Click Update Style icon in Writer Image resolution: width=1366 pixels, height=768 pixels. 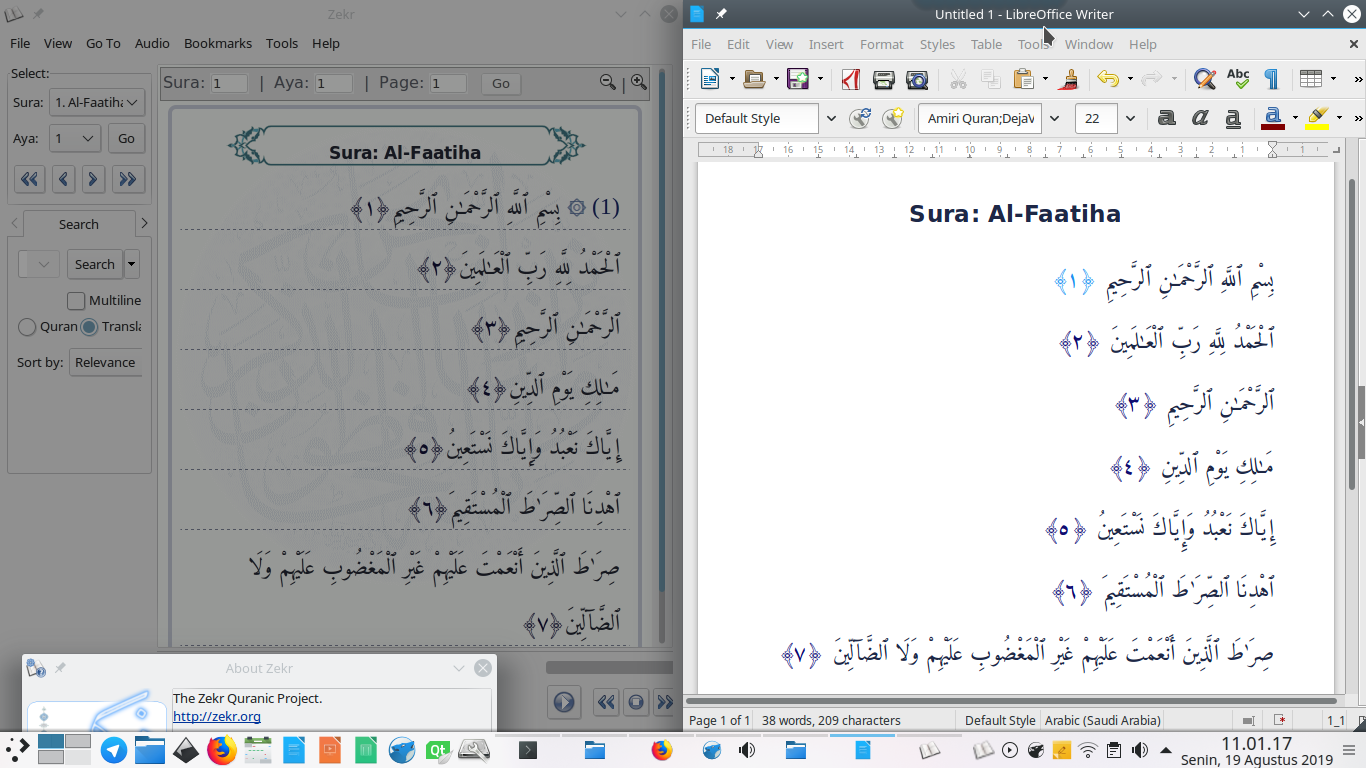(x=860, y=118)
